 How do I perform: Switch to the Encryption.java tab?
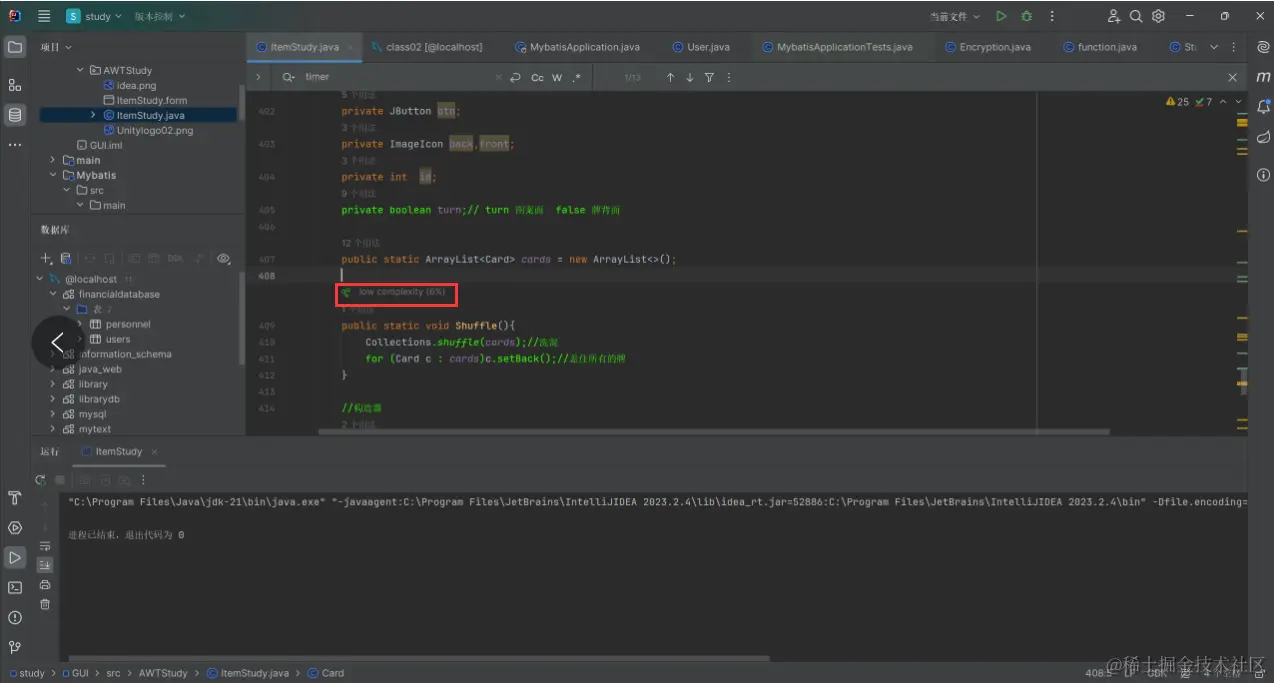(x=993, y=47)
